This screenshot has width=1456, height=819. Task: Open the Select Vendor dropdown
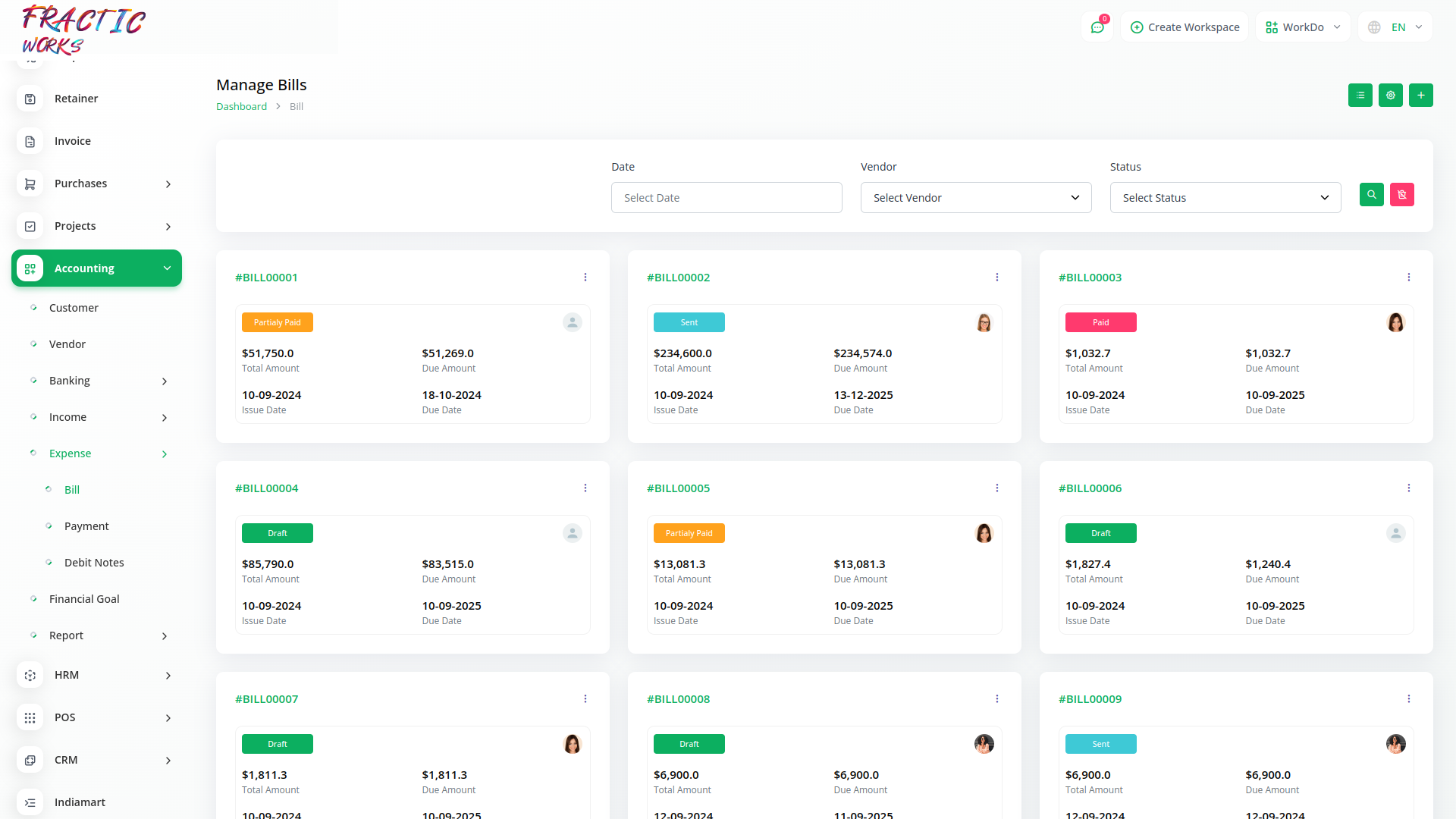(x=975, y=198)
